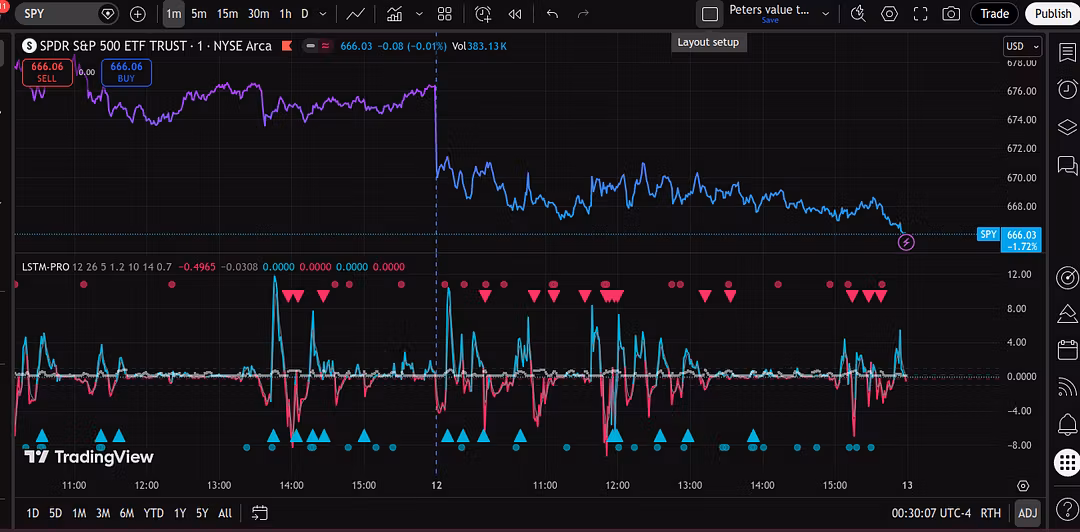Screen dimensions: 1080x532
Task: Expand the layout name dropdown chevron
Action: (x=827, y=14)
